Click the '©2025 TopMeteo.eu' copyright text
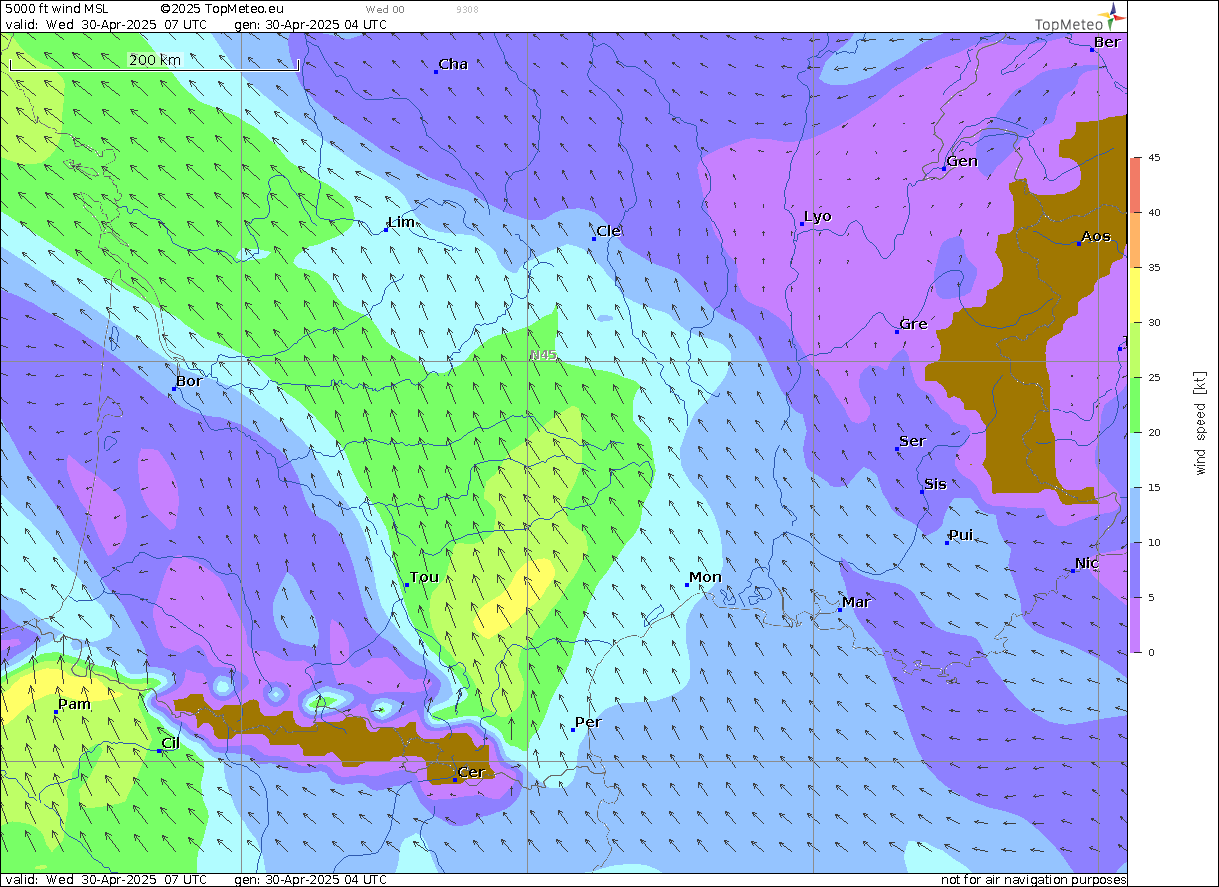 coord(222,9)
